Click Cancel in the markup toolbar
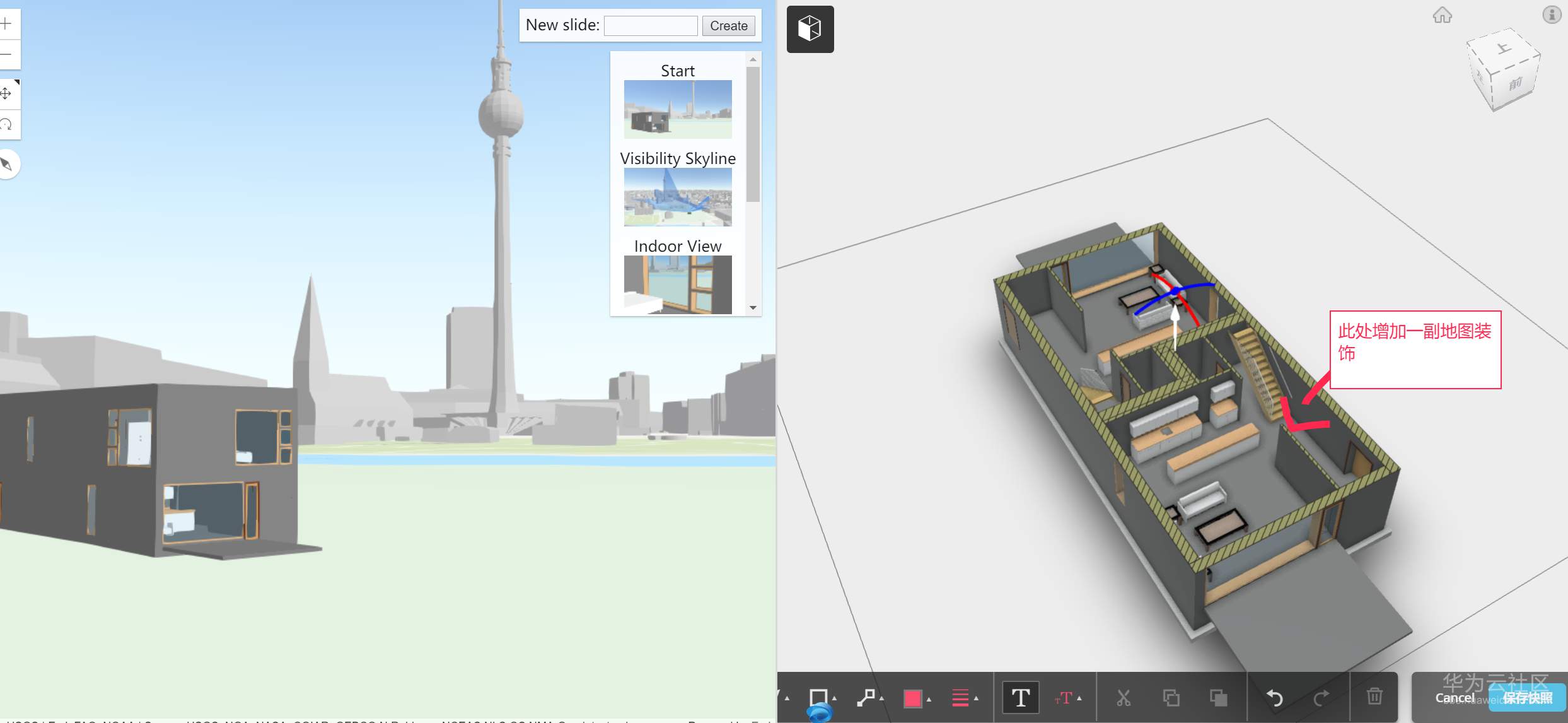Viewport: 1568px width, 723px height. [x=1454, y=698]
